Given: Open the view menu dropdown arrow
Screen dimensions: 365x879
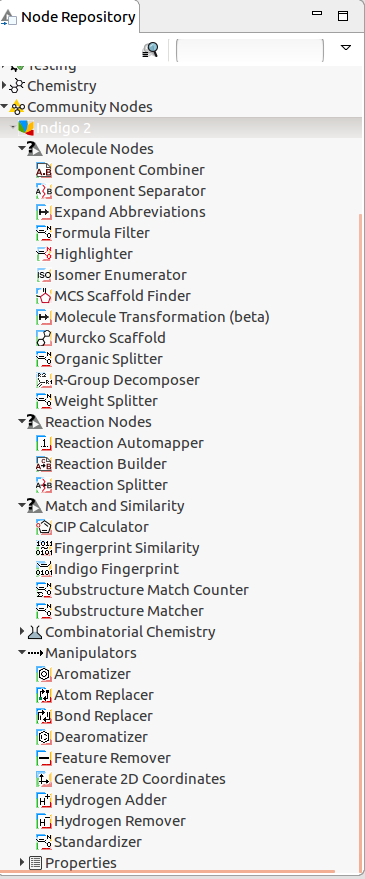Looking at the screenshot, I should [x=346, y=48].
